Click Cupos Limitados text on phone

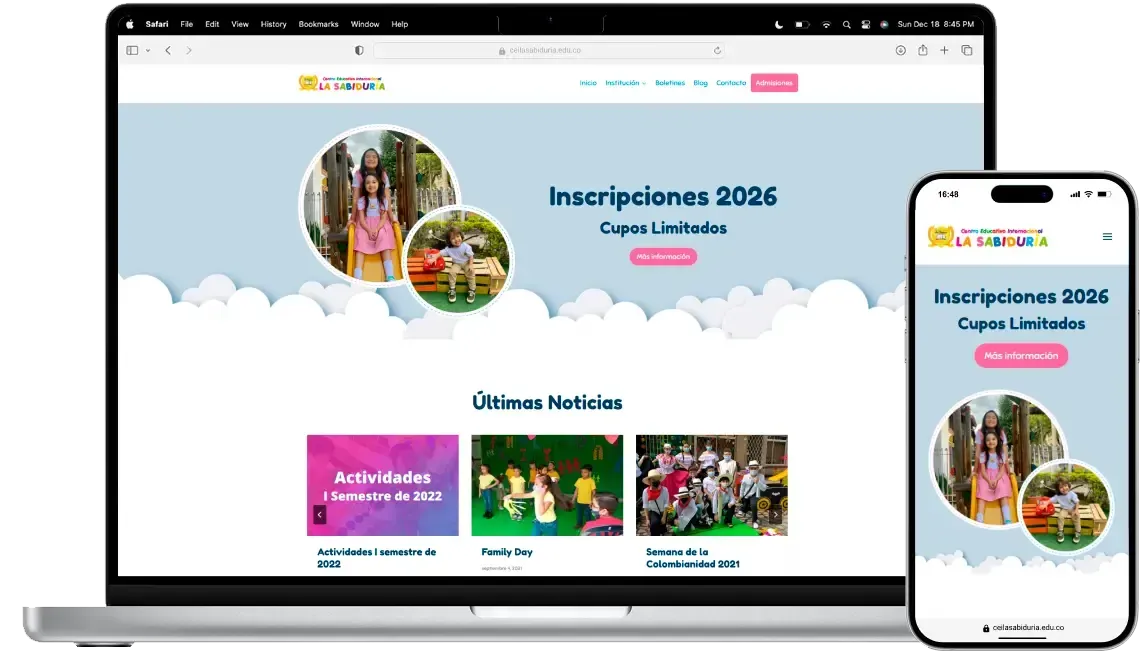point(1021,324)
